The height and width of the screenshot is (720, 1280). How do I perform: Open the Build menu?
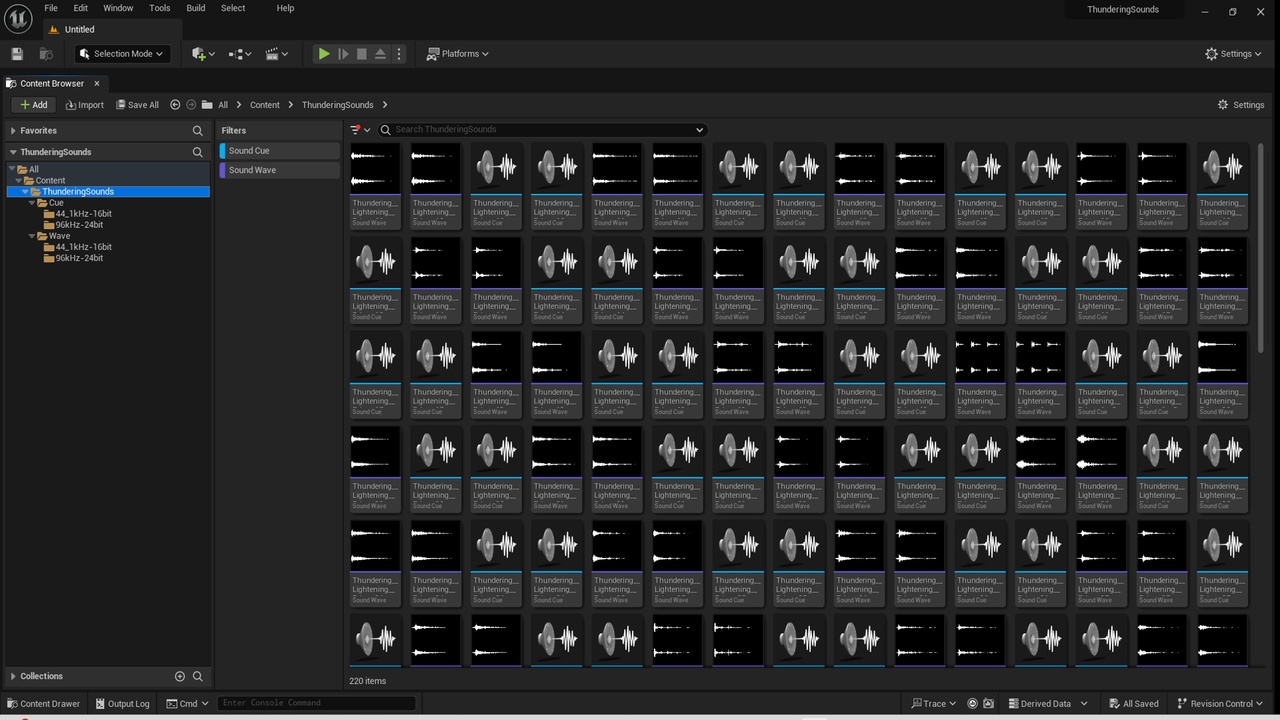click(x=196, y=8)
